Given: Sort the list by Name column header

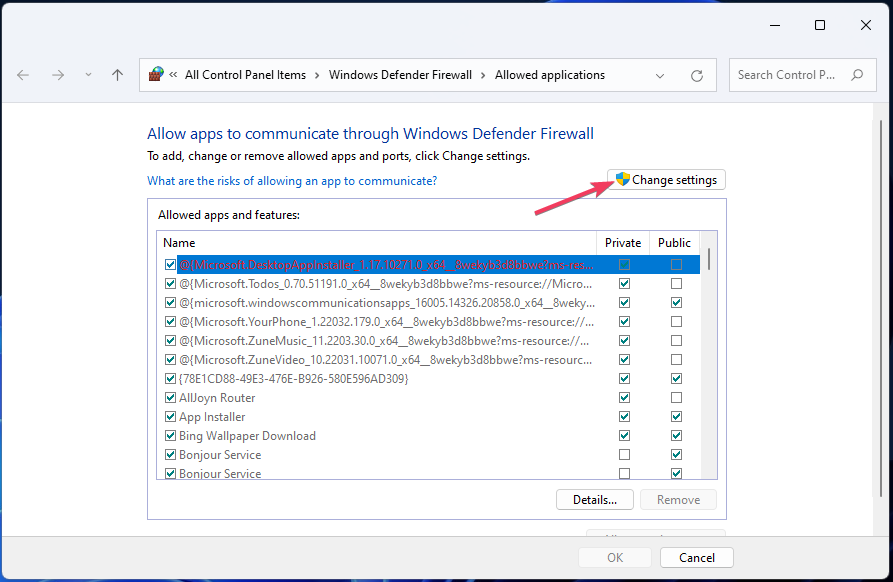Looking at the screenshot, I should pos(376,243).
